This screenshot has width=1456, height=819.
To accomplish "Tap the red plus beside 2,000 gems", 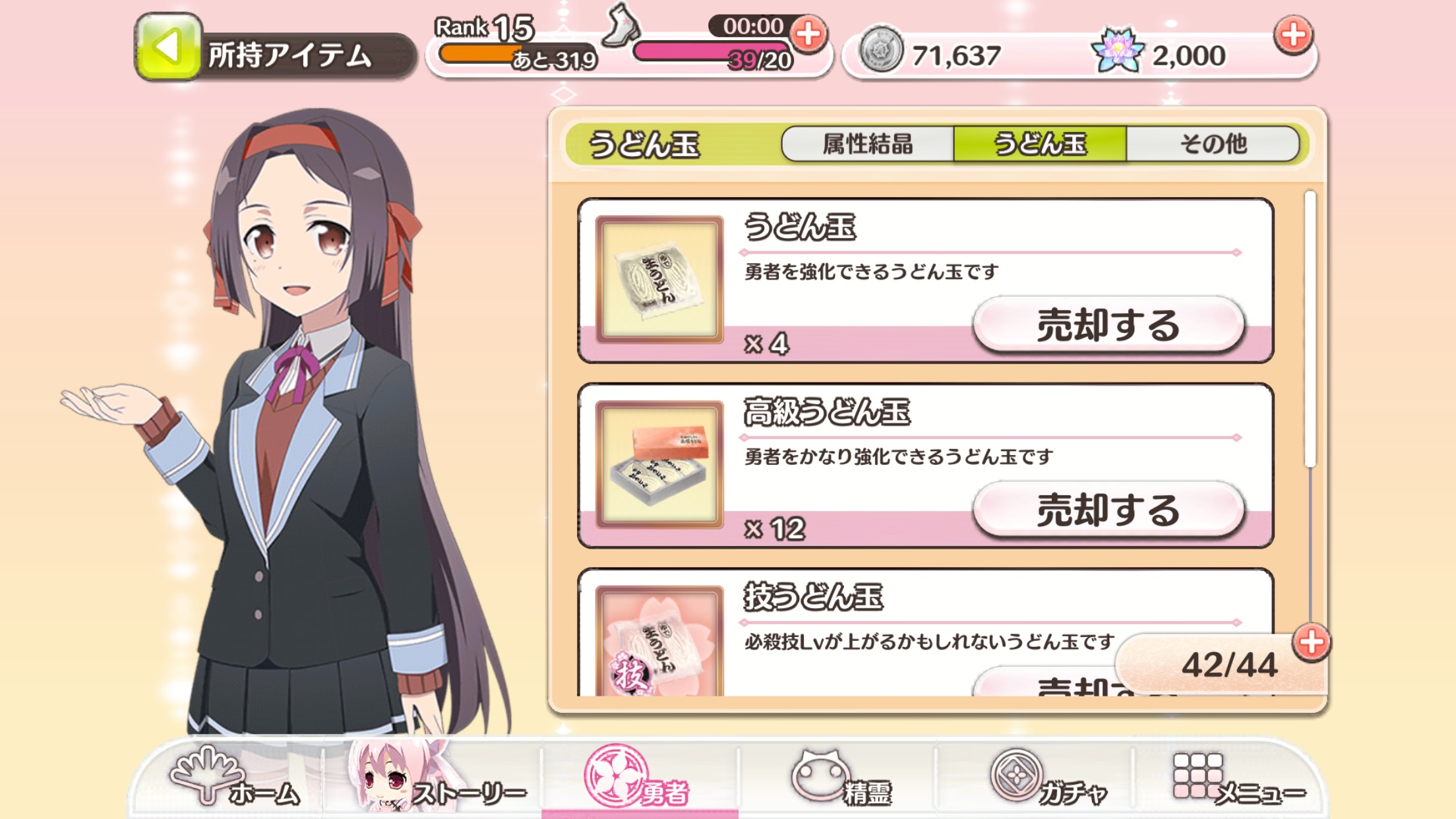I will [1293, 35].
